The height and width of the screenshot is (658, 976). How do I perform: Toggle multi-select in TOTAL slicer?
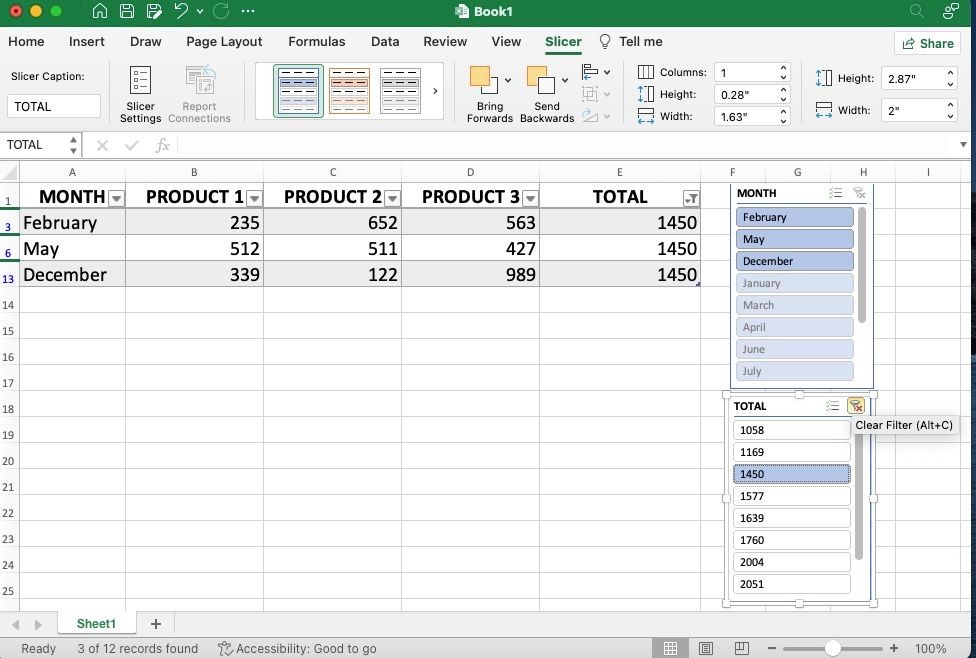(x=833, y=406)
